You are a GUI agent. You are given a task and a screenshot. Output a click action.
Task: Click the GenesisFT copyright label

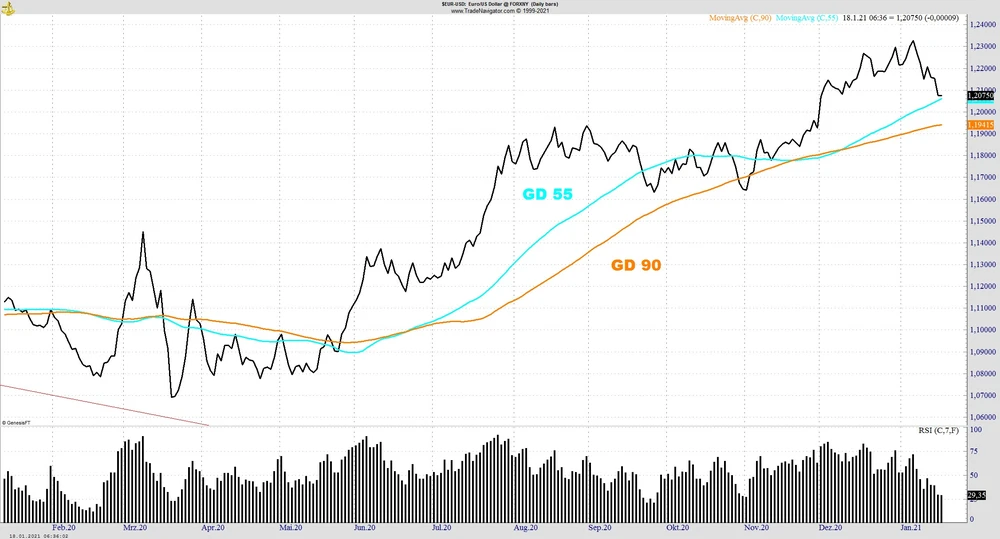[15, 423]
